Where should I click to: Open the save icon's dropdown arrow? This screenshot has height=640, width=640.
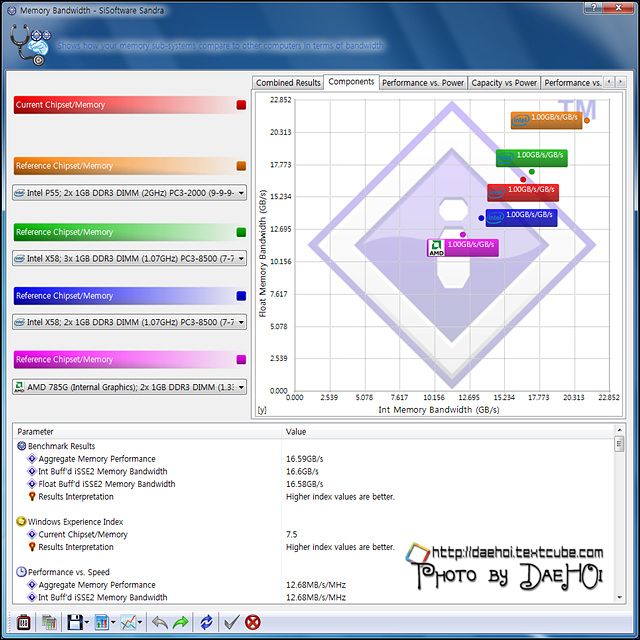point(87,623)
